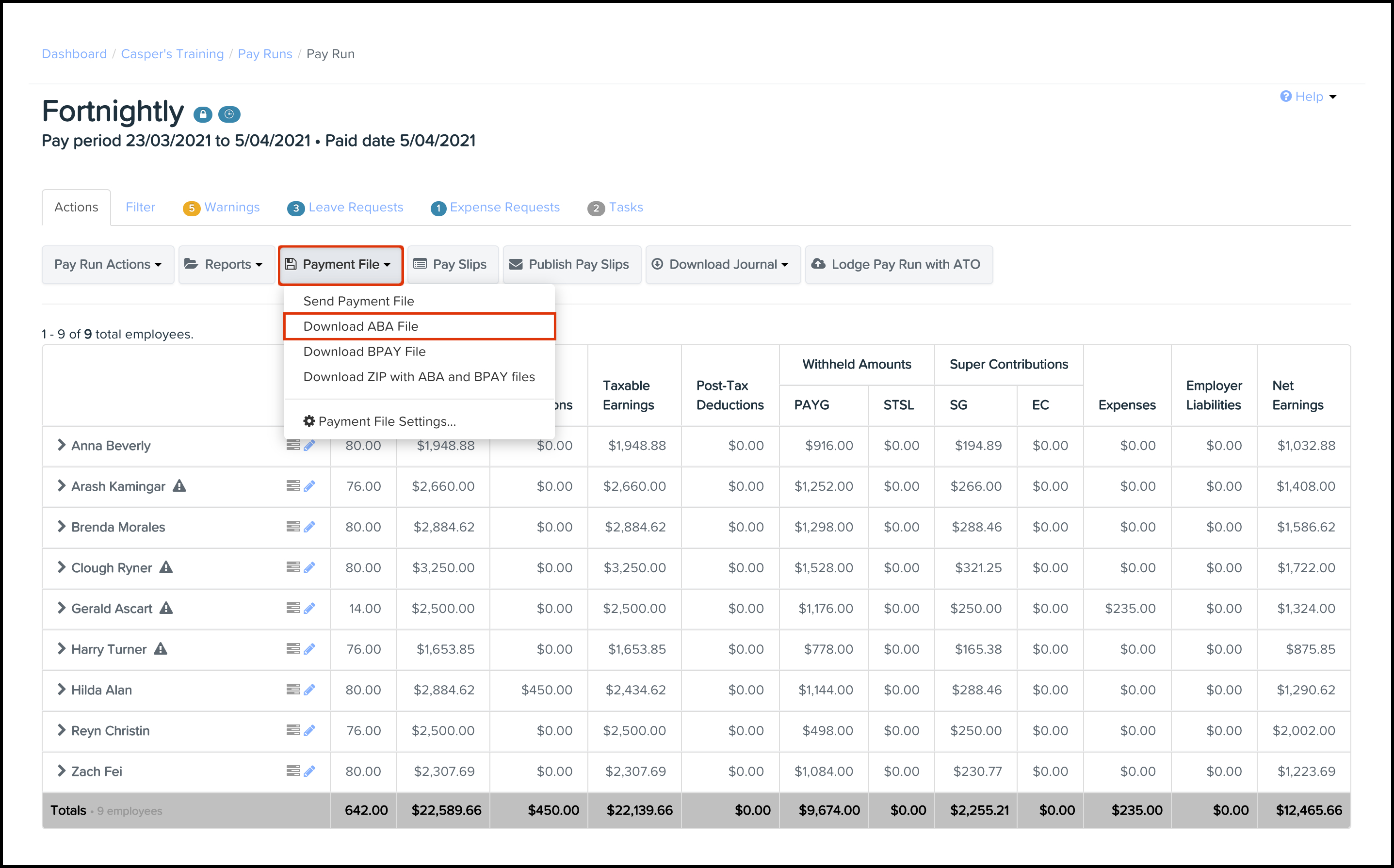
Task: Click the clock icon beside Fortnightly title
Action: pyautogui.click(x=229, y=114)
